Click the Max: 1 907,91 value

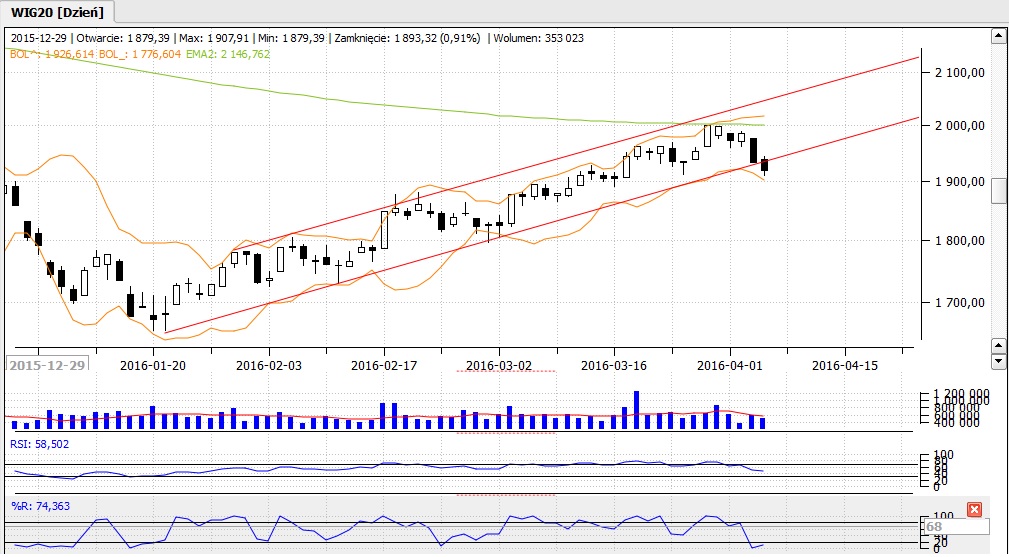tap(212, 38)
